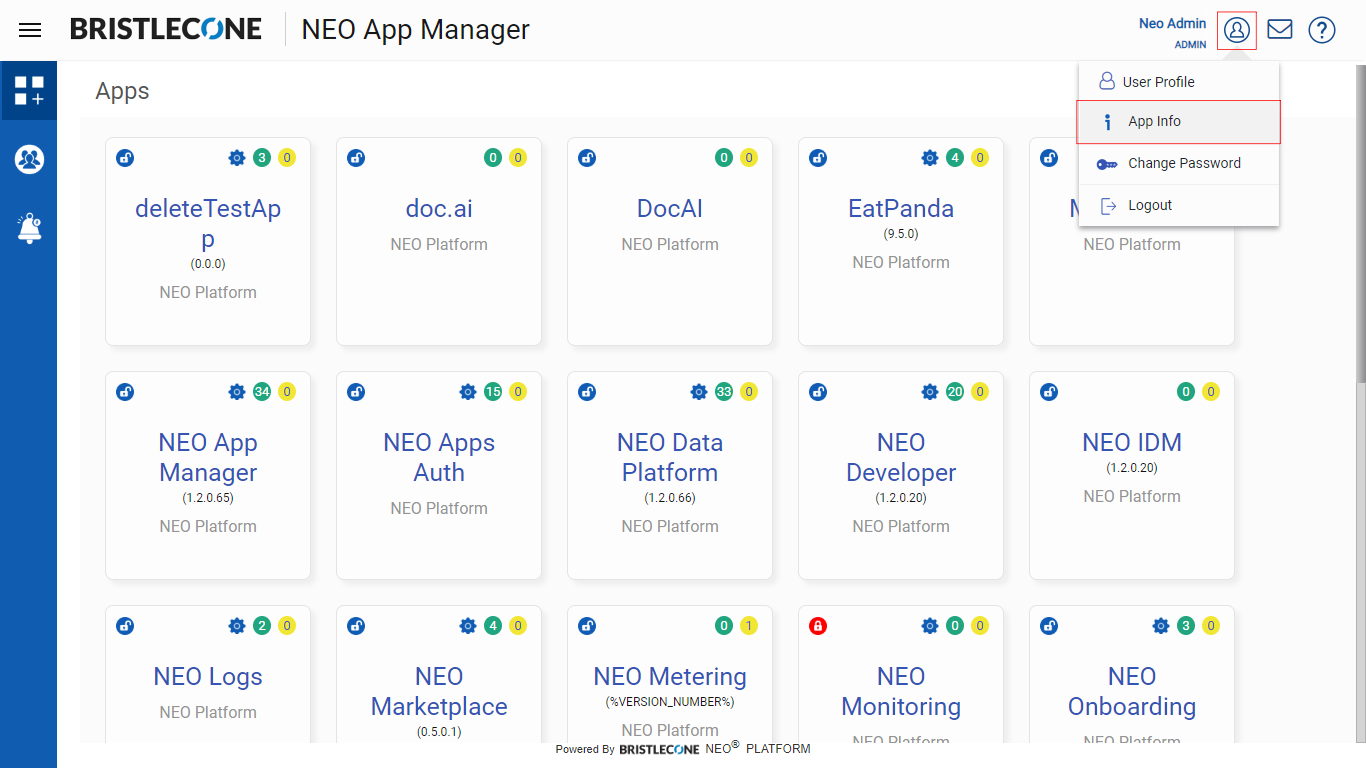1366x768 pixels.
Task: Click green badge 3 on deleteTestApp card
Action: tap(262, 158)
